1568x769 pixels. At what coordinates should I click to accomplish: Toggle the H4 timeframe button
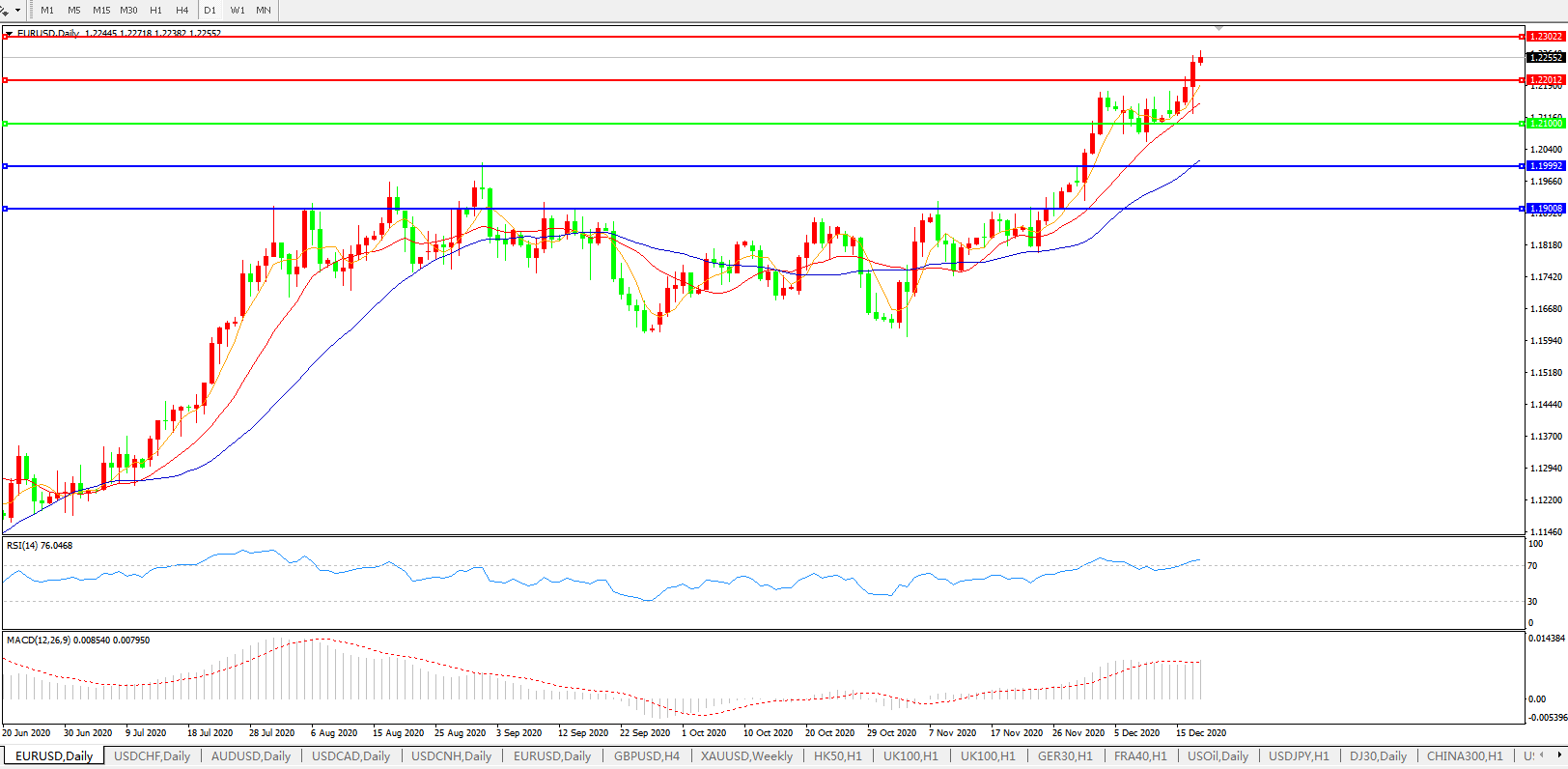(x=182, y=11)
